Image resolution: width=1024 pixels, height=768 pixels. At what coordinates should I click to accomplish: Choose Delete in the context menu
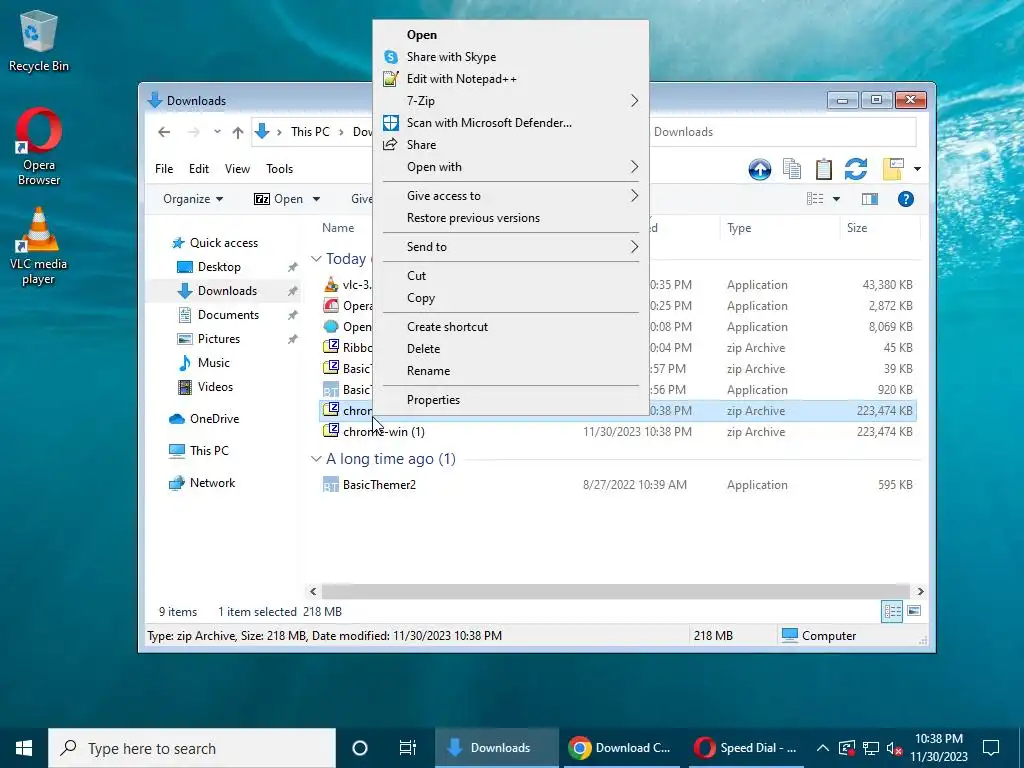pyautogui.click(x=511, y=349)
